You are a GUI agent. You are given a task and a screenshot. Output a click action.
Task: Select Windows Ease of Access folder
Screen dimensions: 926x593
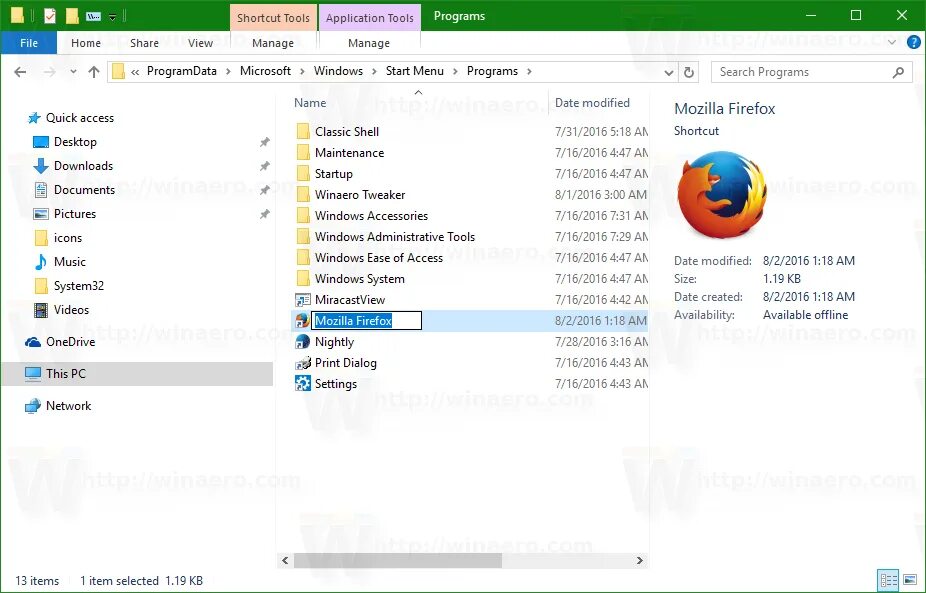coord(379,258)
